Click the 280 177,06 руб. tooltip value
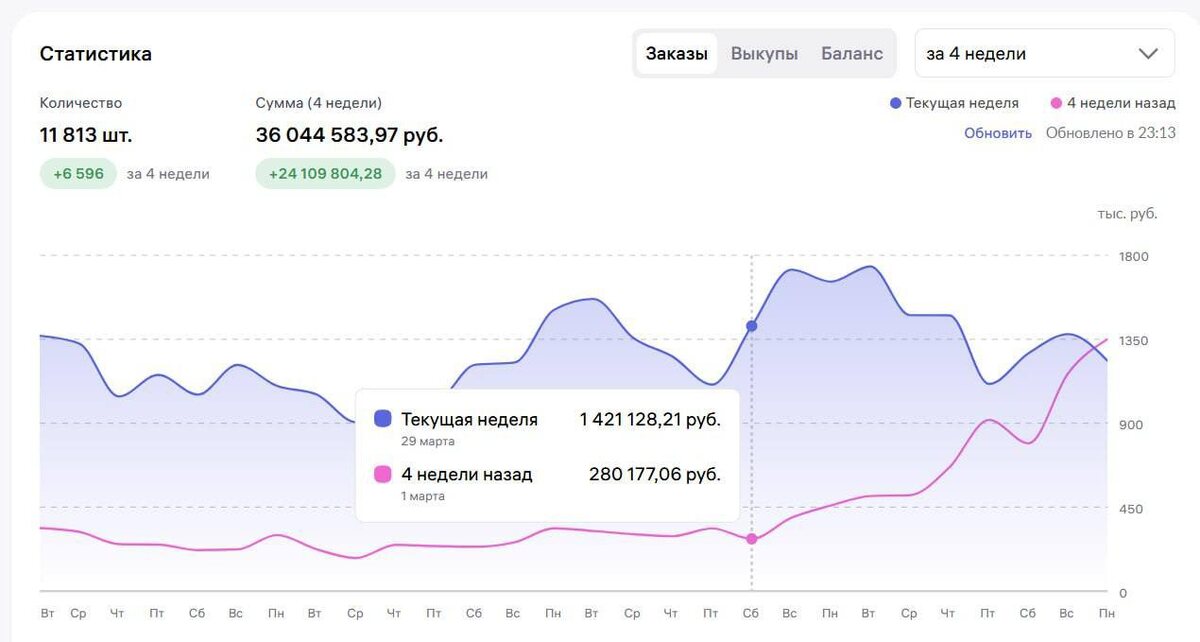 point(655,474)
